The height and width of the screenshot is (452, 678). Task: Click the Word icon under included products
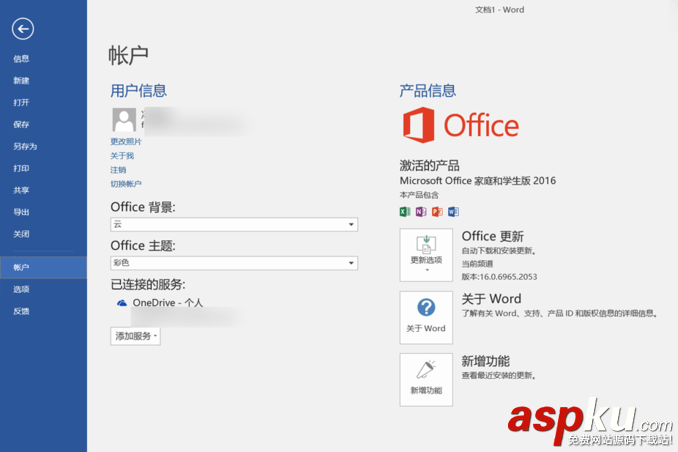pos(453,212)
